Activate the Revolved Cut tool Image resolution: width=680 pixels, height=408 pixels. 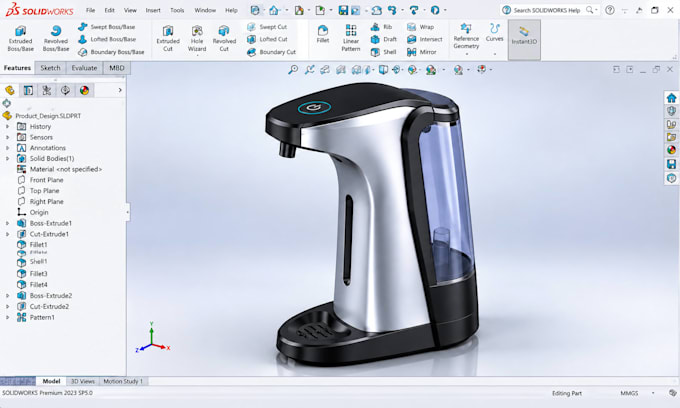[224, 38]
